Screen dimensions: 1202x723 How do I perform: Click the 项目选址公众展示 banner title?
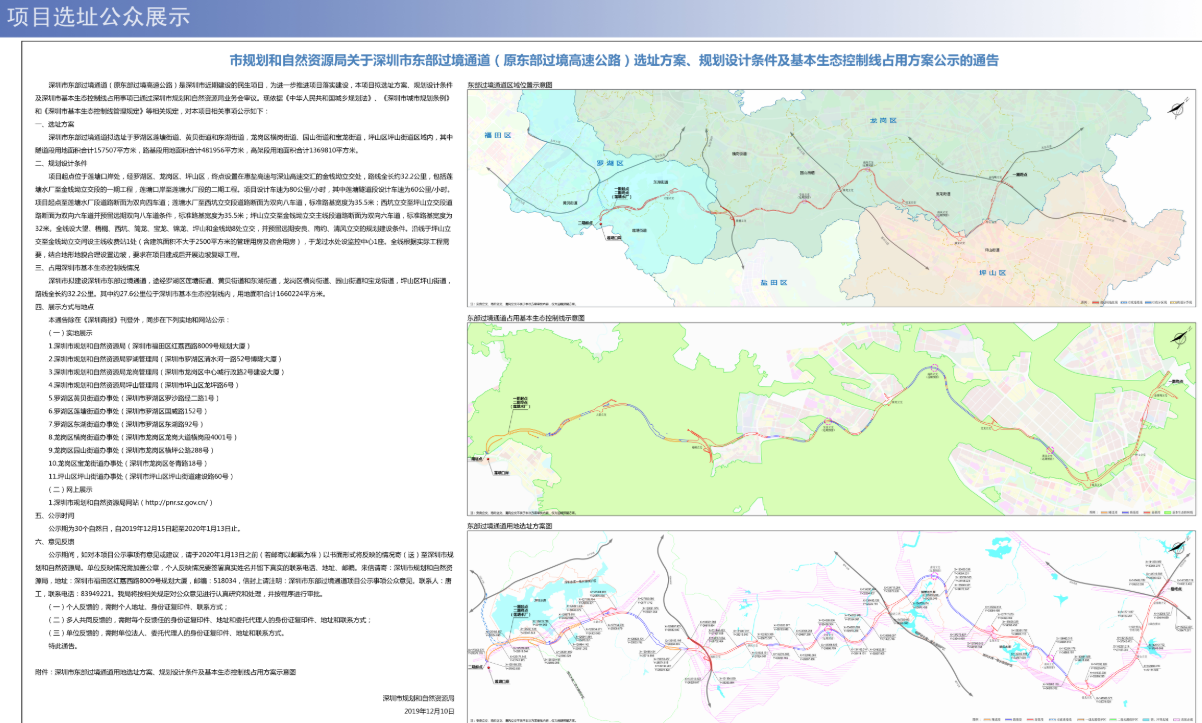click(98, 17)
